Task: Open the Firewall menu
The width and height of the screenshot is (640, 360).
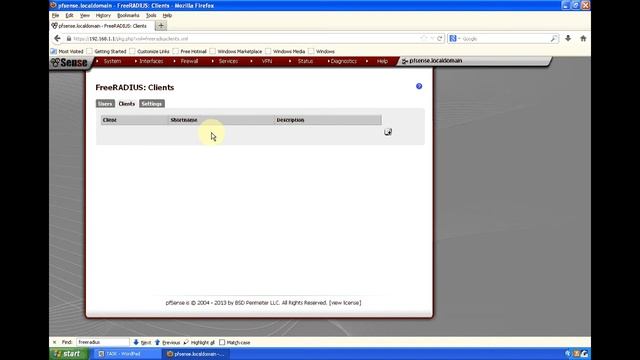Action: [189, 61]
